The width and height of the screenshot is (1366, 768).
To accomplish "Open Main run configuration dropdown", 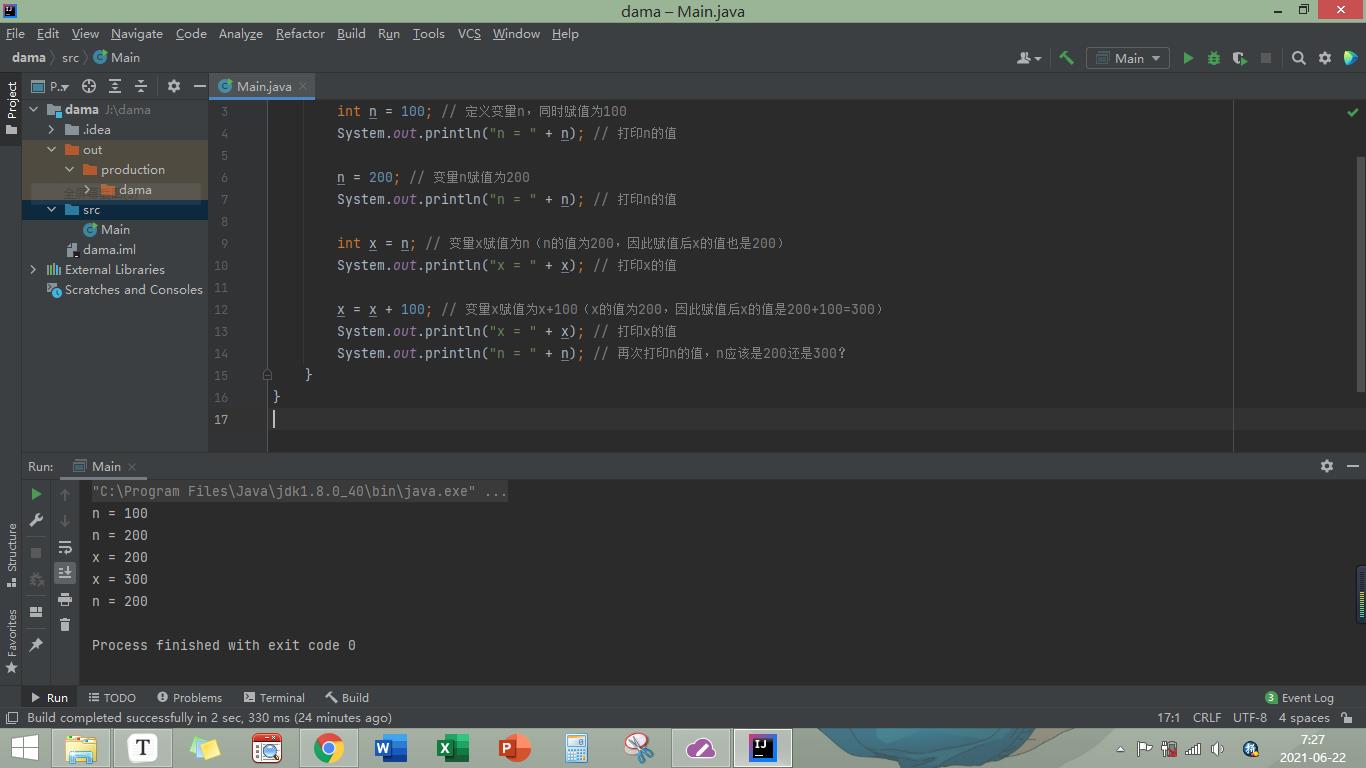I will pyautogui.click(x=1128, y=58).
